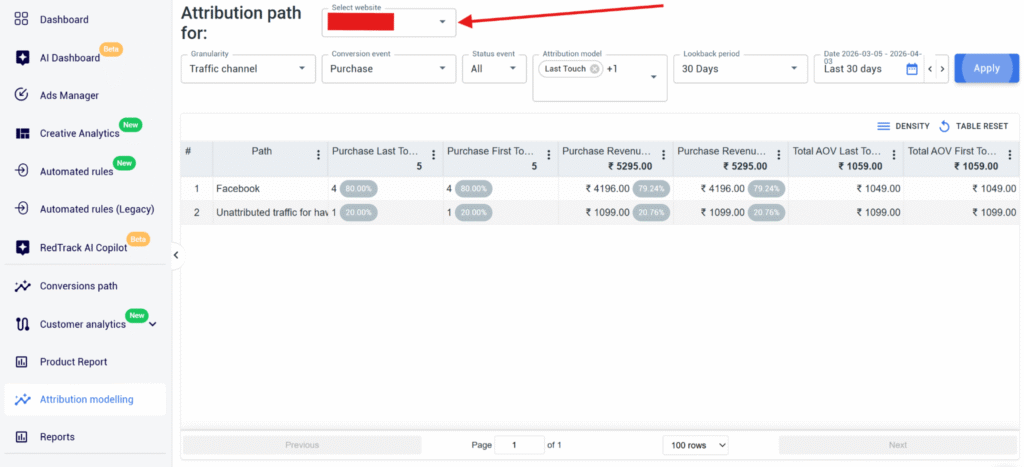The image size is (1024, 467).
Task: Click the Attribution modelling line icon
Action: click(x=22, y=400)
